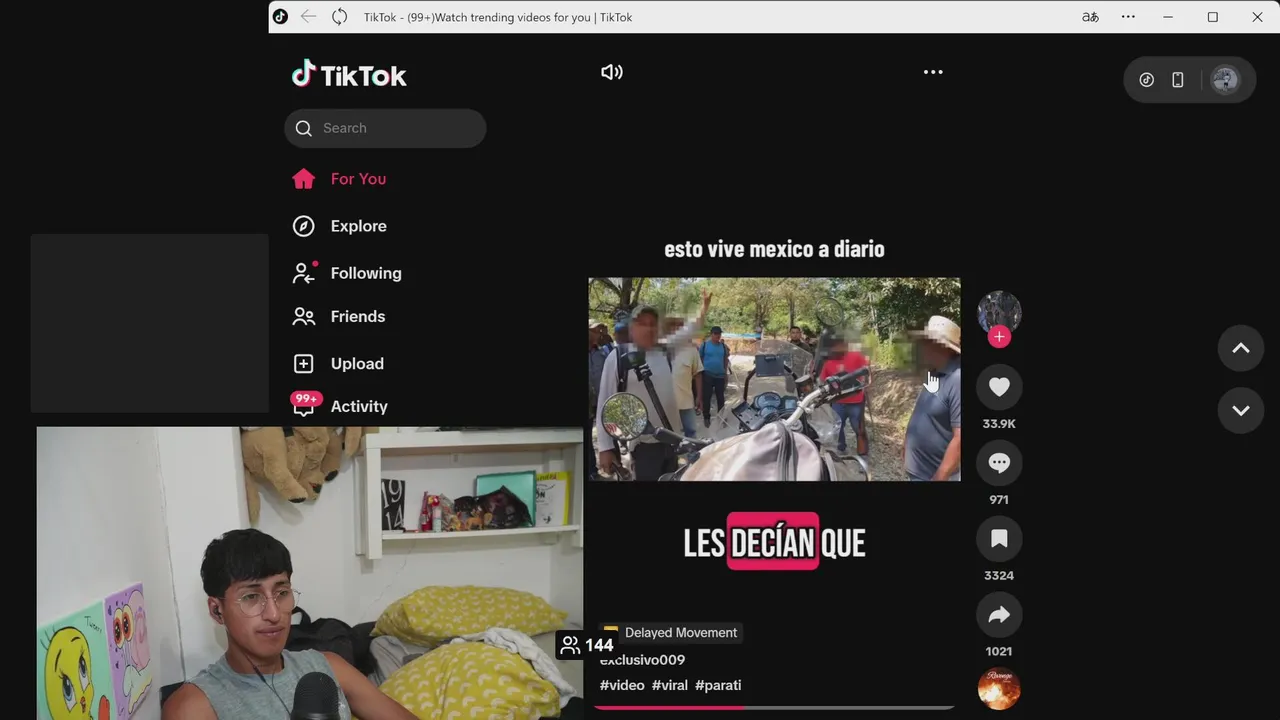Click the Explore compass icon
The image size is (1280, 720).
point(304,226)
